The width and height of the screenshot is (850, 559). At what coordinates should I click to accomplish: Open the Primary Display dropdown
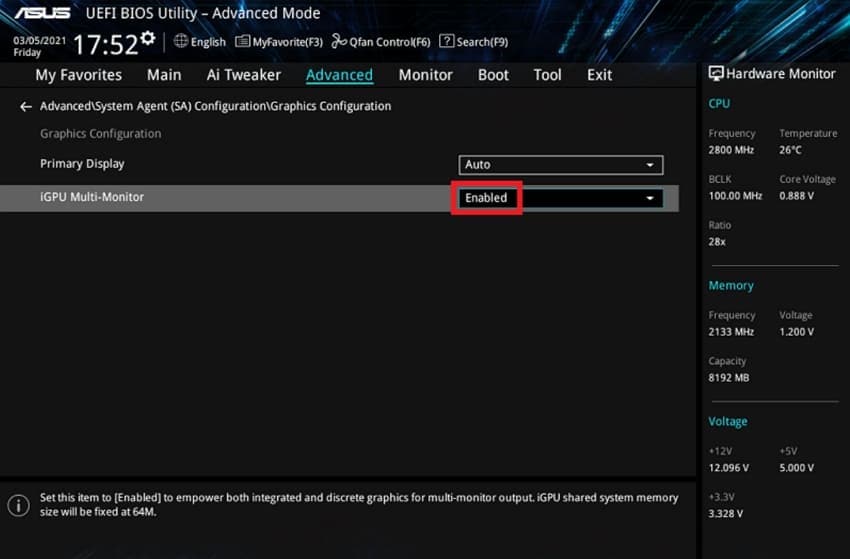click(x=561, y=165)
